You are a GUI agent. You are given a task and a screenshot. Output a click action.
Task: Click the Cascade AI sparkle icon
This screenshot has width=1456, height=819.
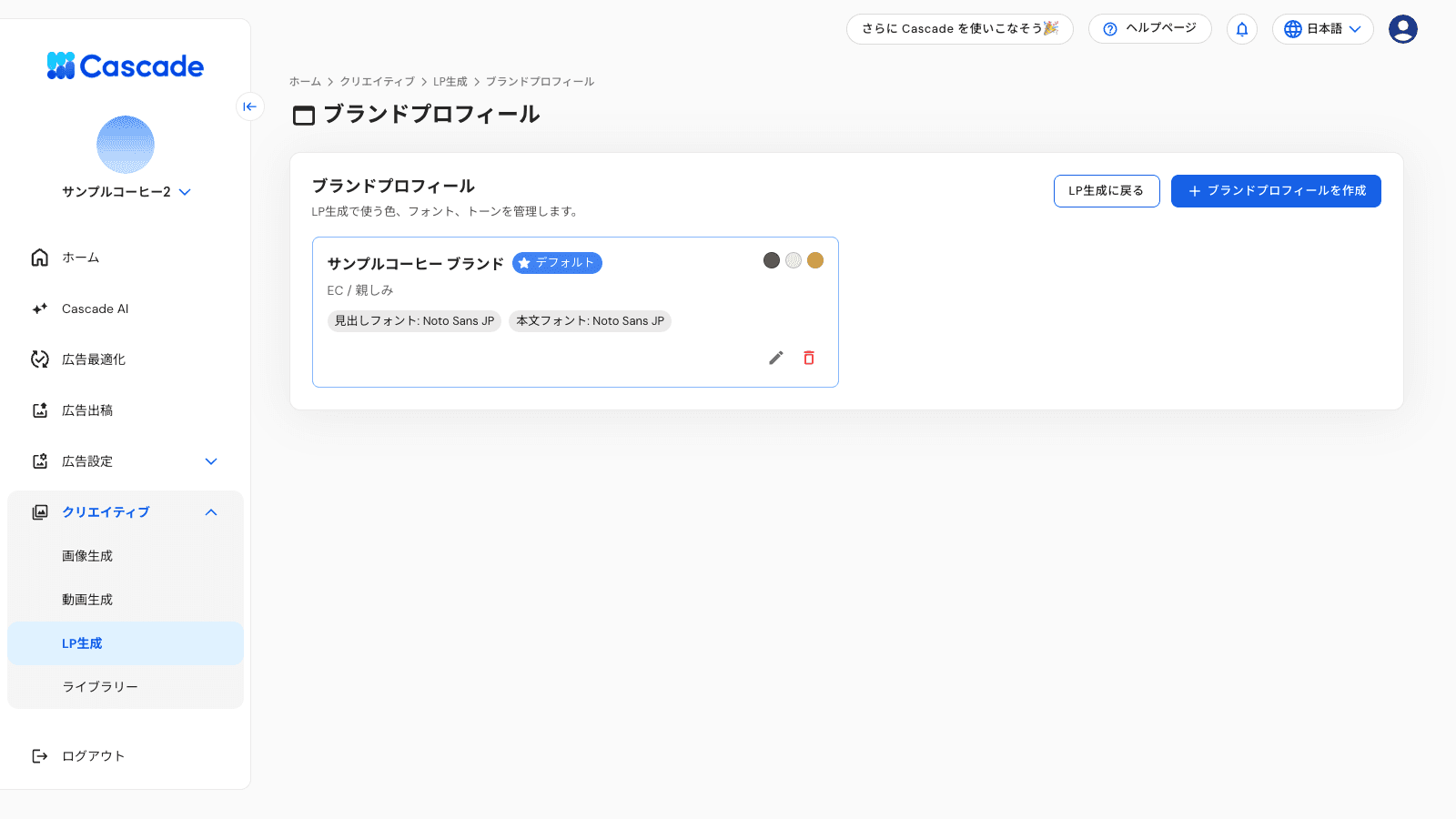40,308
